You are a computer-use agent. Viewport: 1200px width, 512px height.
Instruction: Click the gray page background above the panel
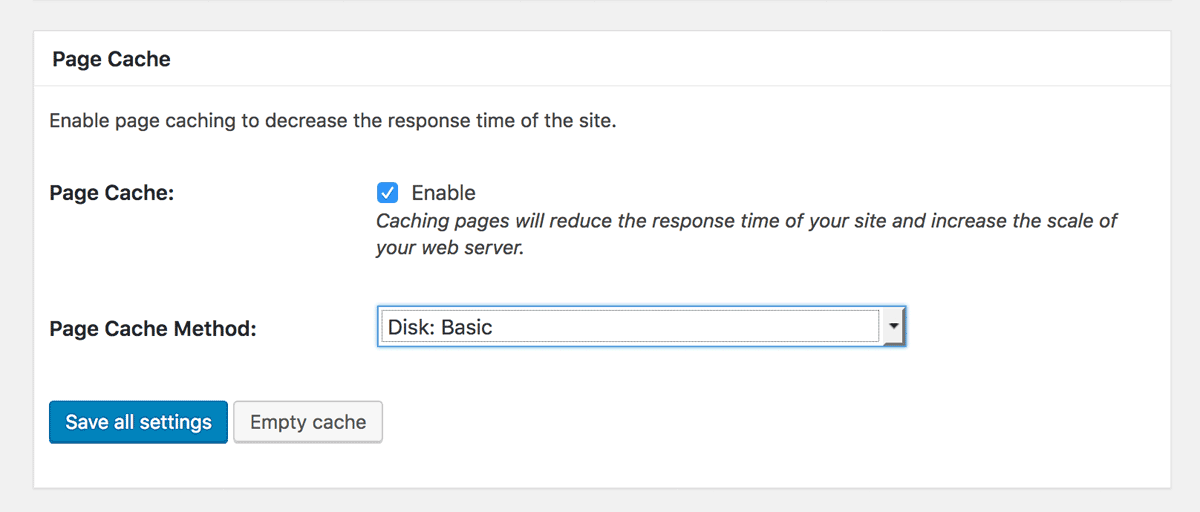click(600, 14)
